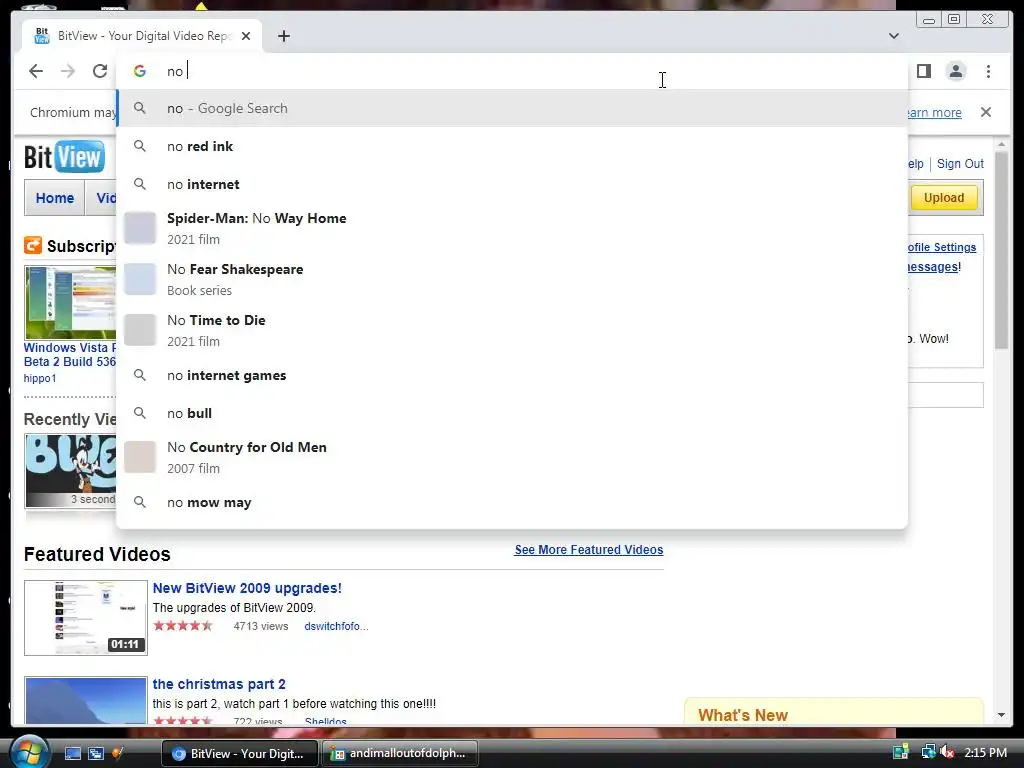The image size is (1024, 768).
Task: Close the BitView browser tab
Action: pos(246,36)
